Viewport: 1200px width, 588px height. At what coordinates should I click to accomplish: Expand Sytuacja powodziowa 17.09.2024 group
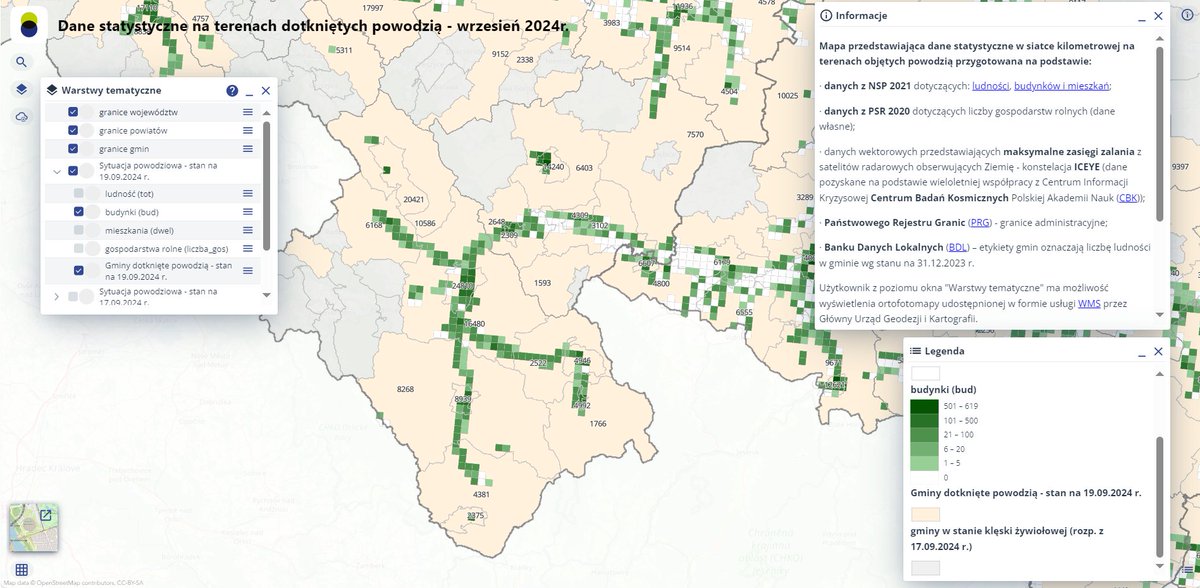57,295
